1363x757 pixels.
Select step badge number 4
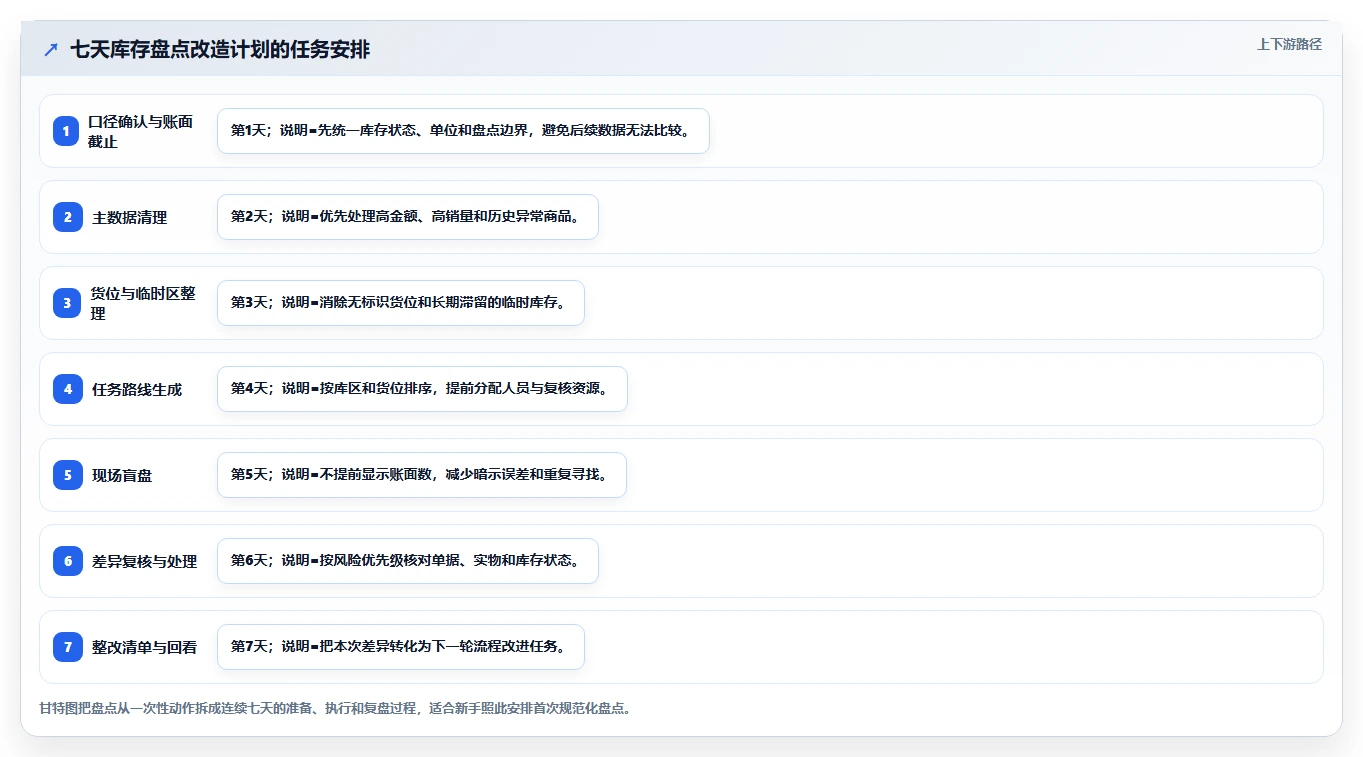pyautogui.click(x=67, y=389)
